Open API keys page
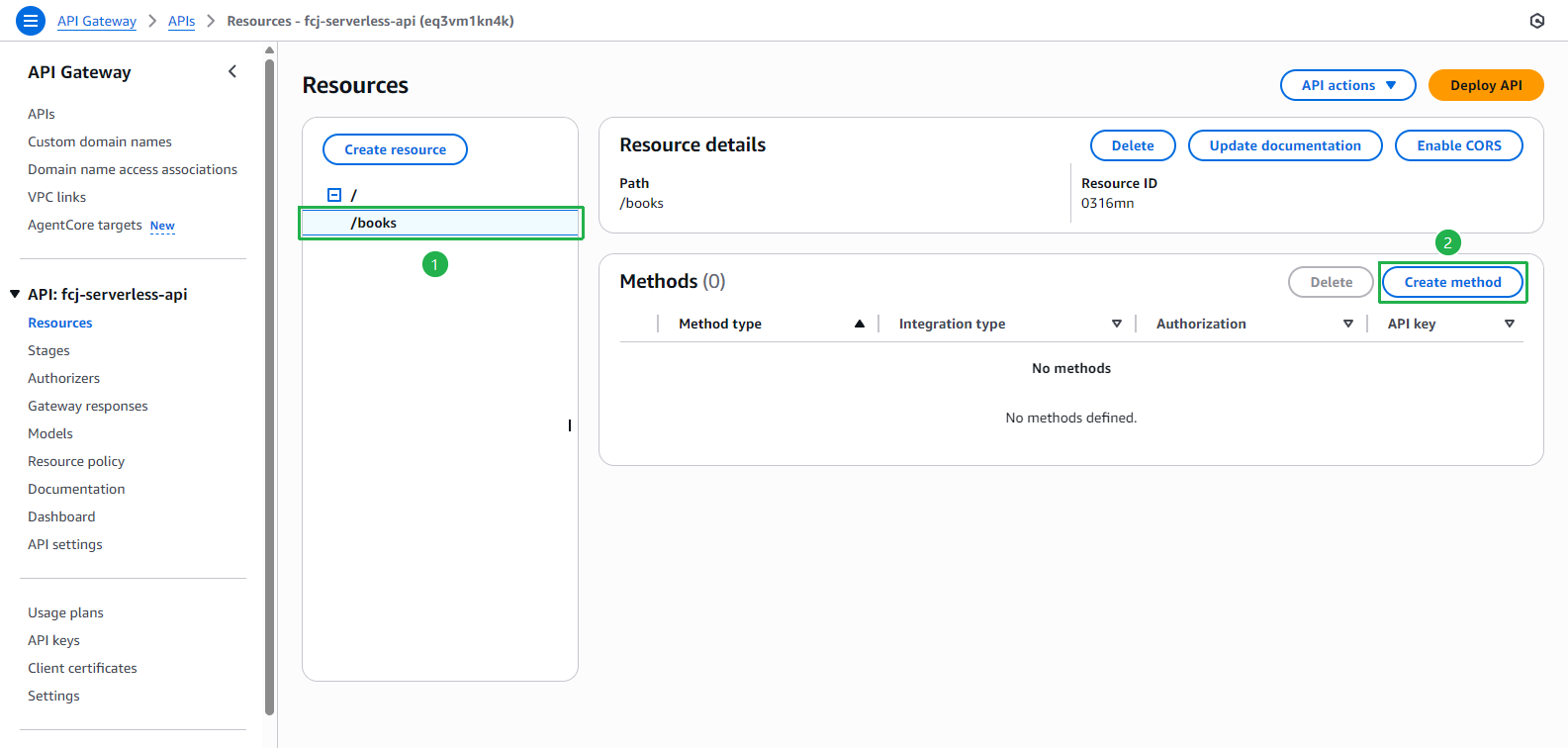This screenshot has height=748, width=1568. (53, 640)
